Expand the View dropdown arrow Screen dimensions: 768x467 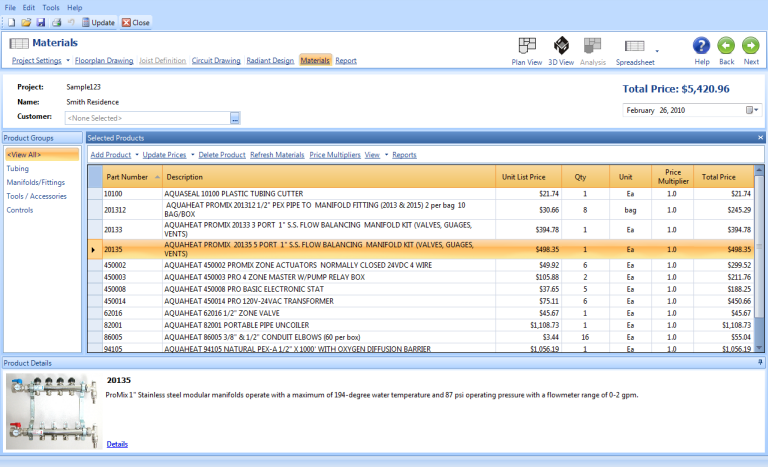click(386, 155)
